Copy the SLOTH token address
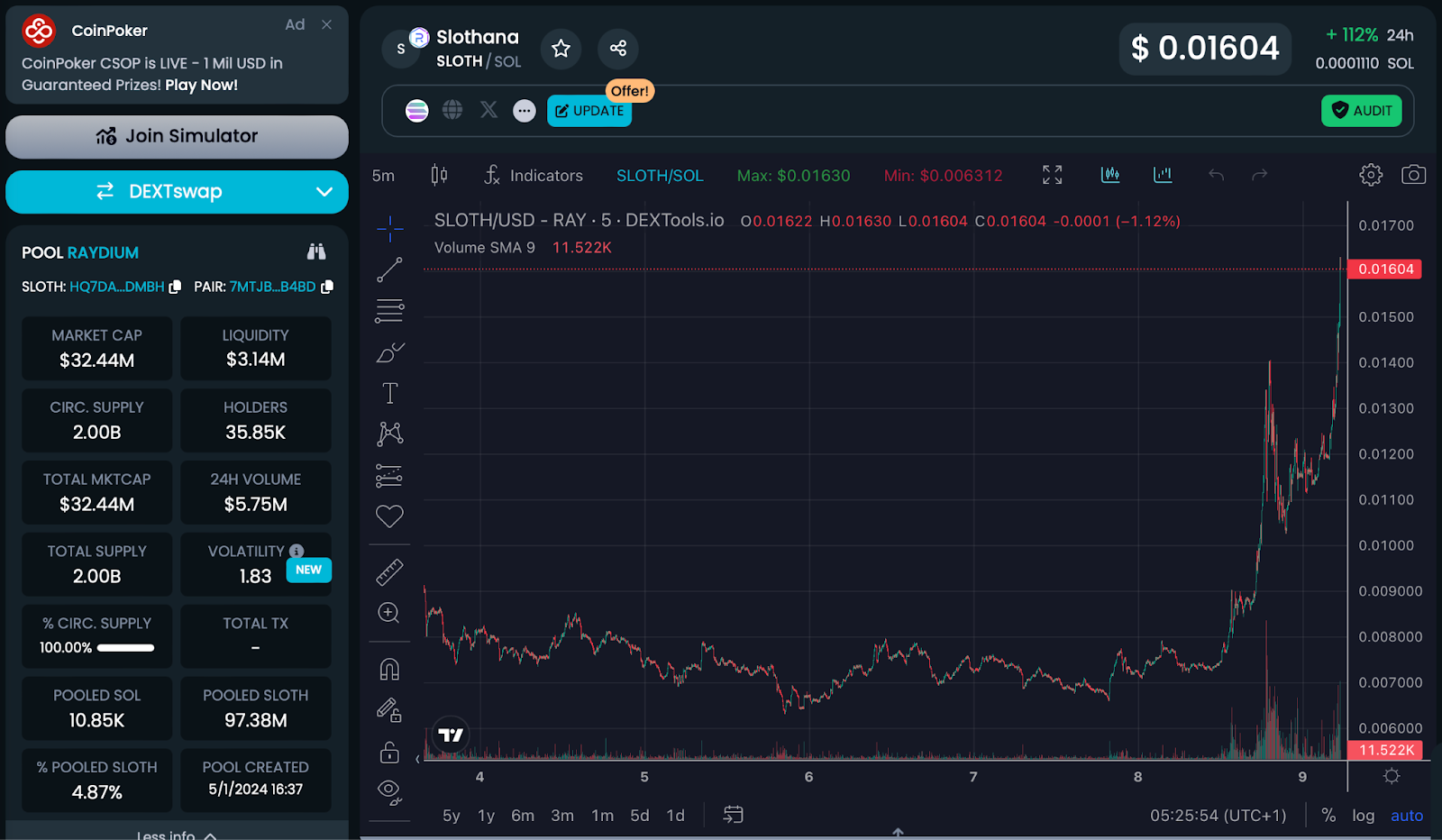The width and height of the screenshot is (1442, 840). point(175,287)
